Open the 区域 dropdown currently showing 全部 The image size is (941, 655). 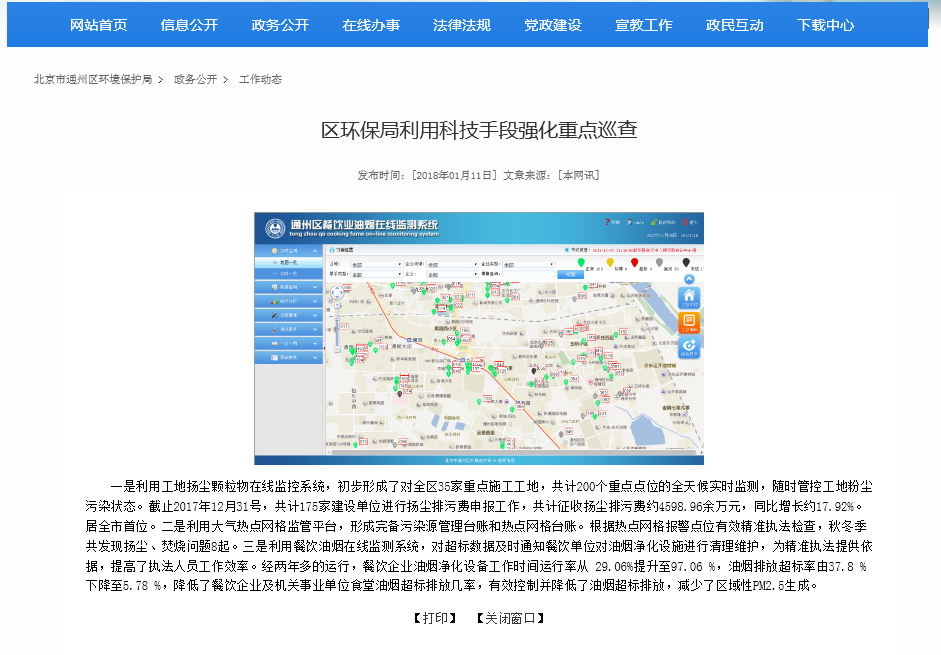point(375,263)
